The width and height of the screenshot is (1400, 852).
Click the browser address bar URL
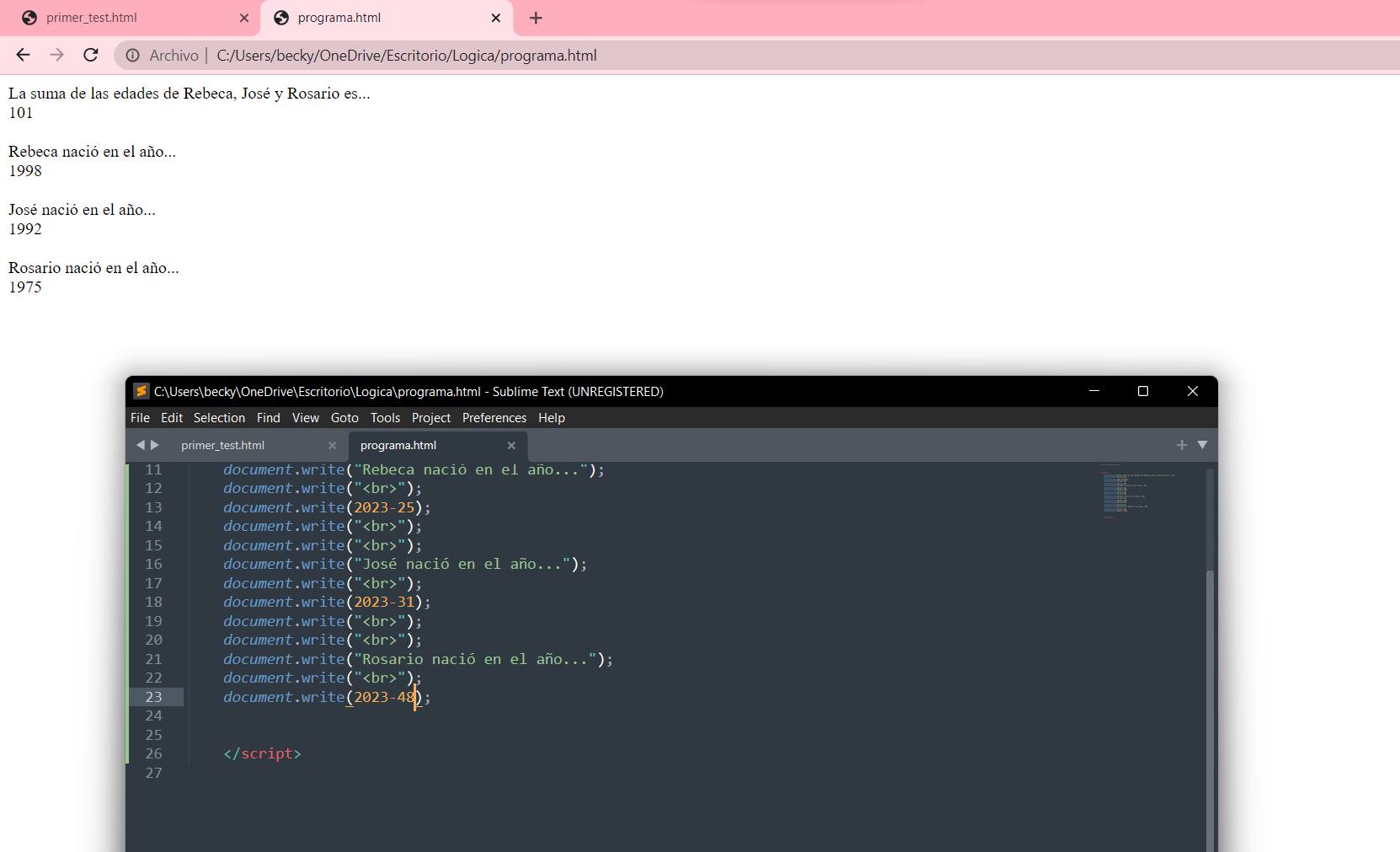(x=406, y=56)
